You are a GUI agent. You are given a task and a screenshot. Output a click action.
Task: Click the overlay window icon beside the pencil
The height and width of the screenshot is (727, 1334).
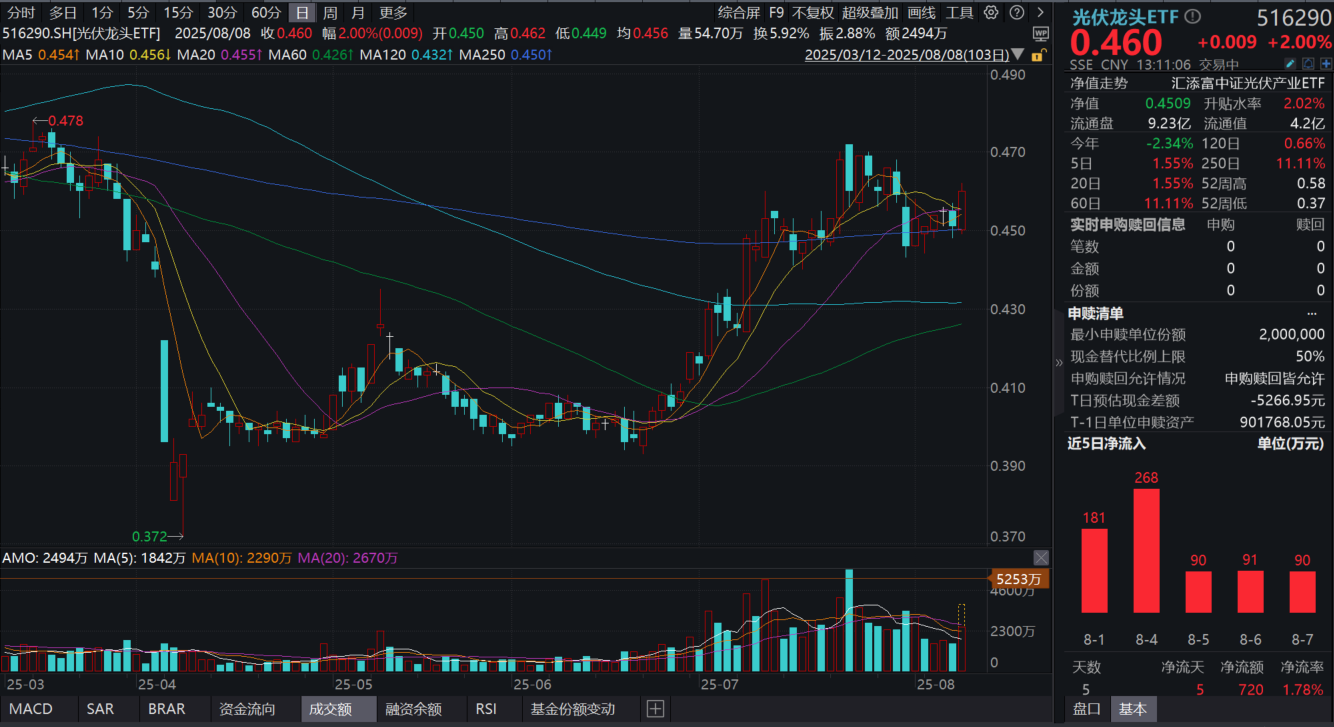point(1308,63)
